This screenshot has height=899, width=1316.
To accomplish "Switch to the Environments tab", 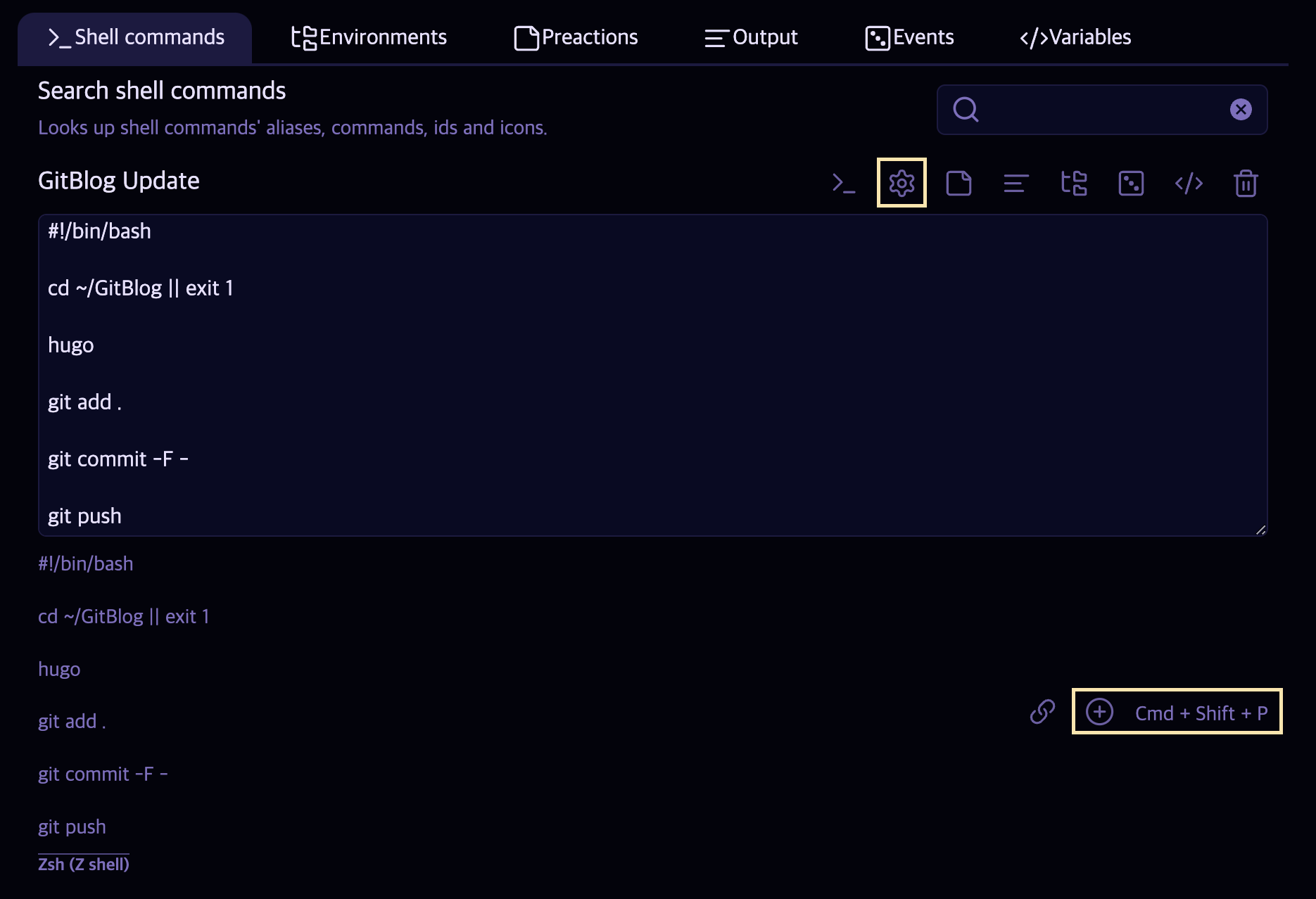I will [368, 37].
